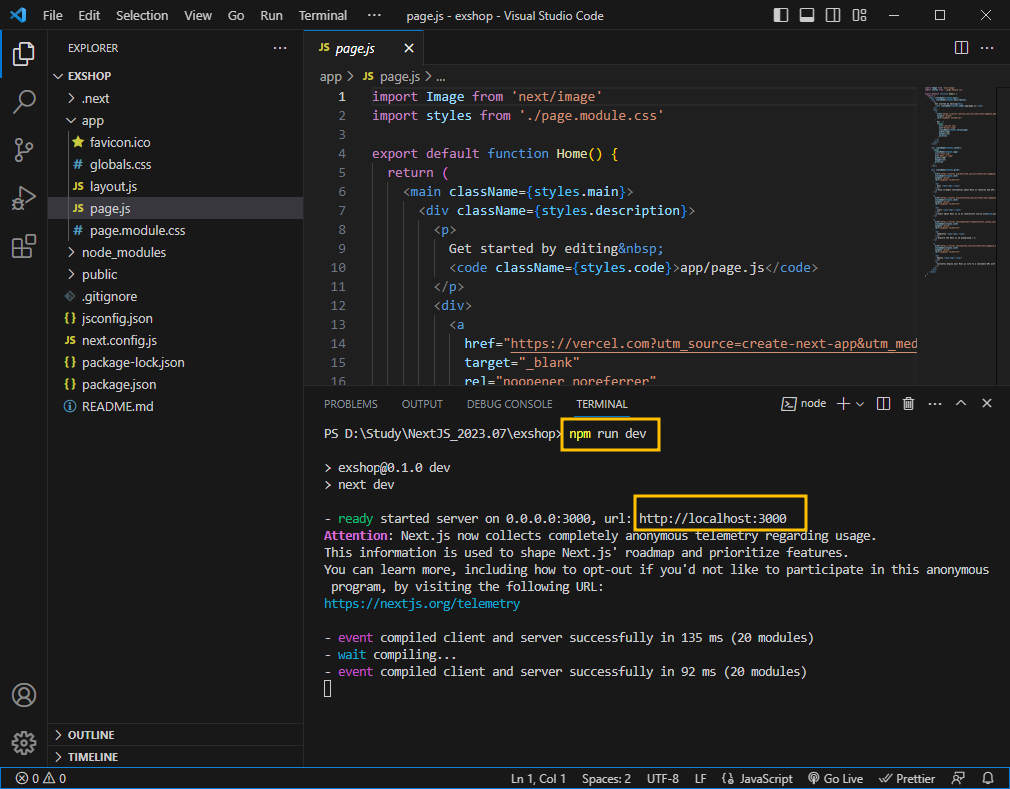Open globals.css file
The height and width of the screenshot is (789, 1010).
[x=175, y=164]
